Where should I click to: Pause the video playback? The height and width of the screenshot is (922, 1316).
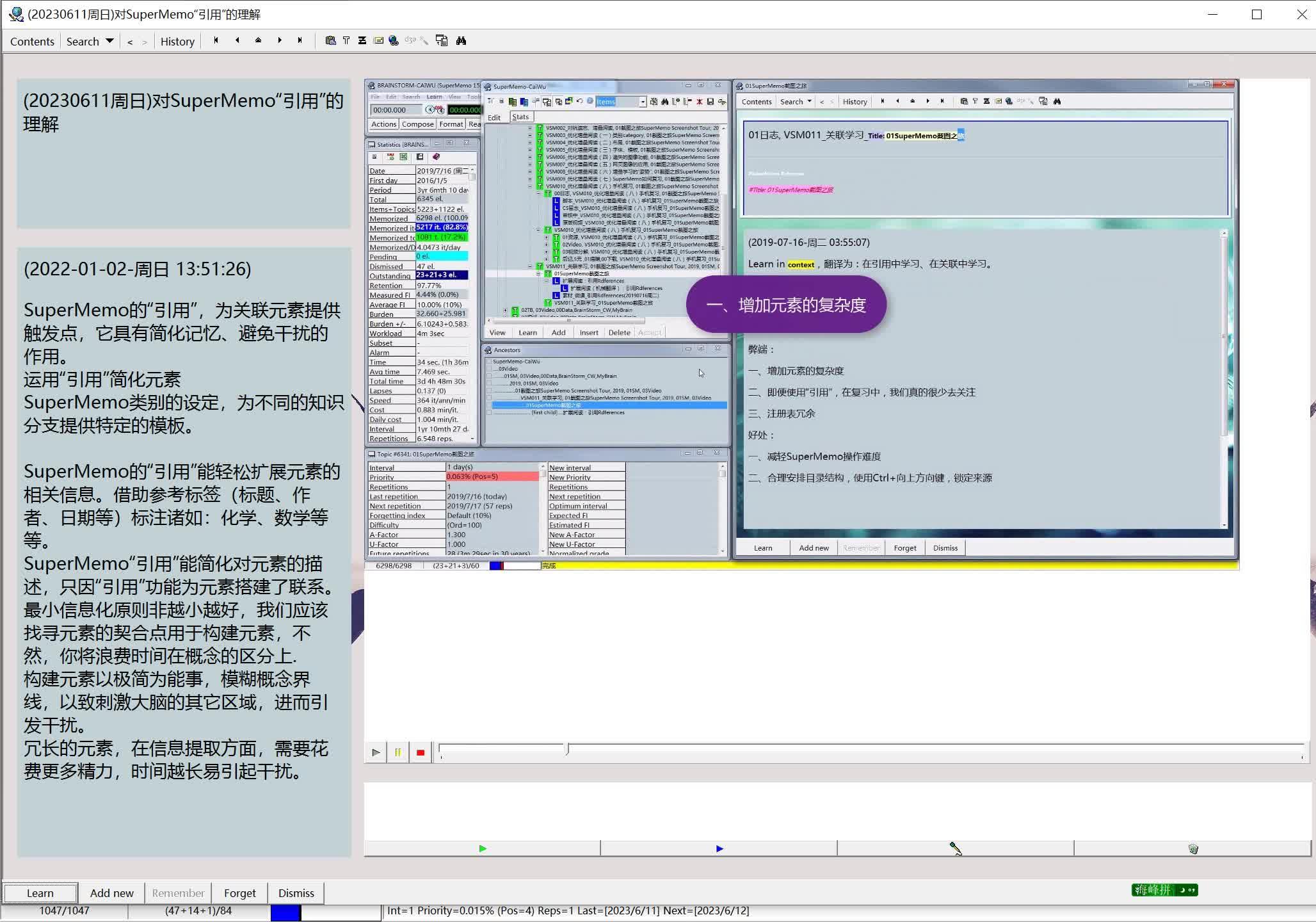[x=397, y=752]
